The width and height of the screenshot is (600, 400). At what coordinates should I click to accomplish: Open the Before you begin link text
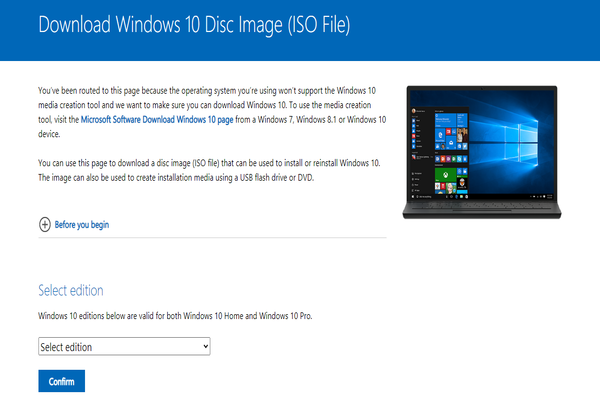pyautogui.click(x=82, y=225)
